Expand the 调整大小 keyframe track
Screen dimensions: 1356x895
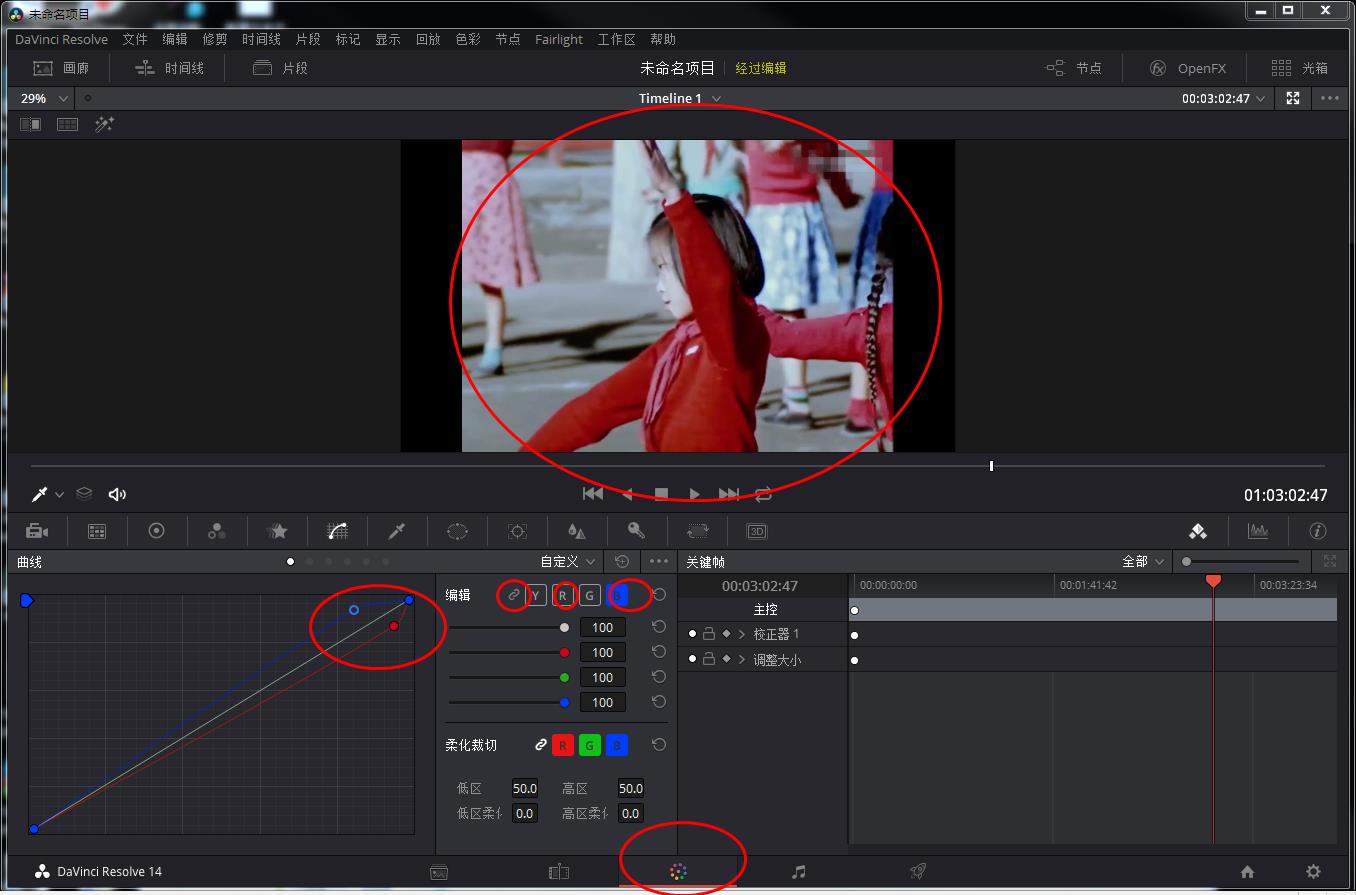(742, 660)
